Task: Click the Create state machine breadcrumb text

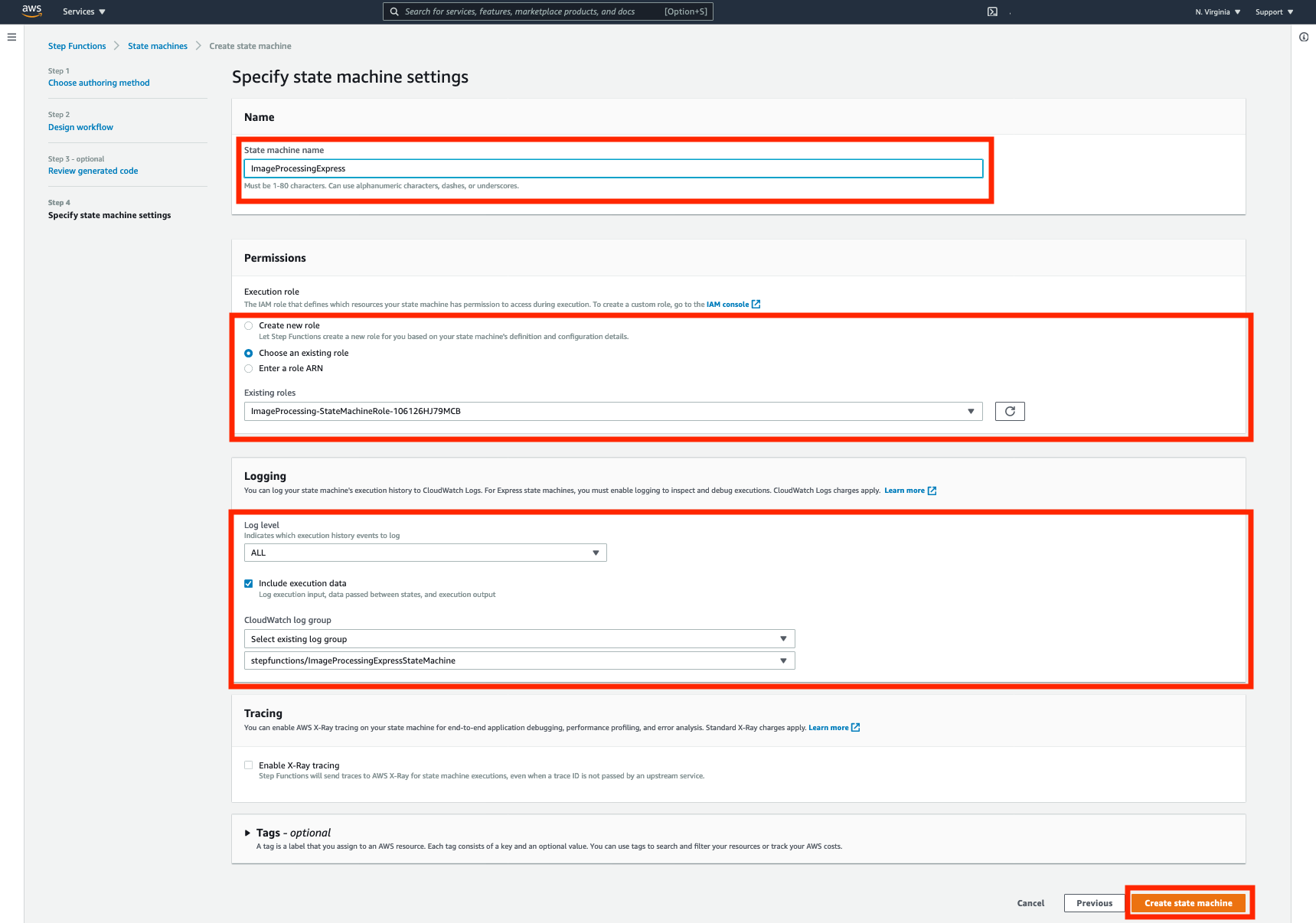Action: pyautogui.click(x=250, y=46)
